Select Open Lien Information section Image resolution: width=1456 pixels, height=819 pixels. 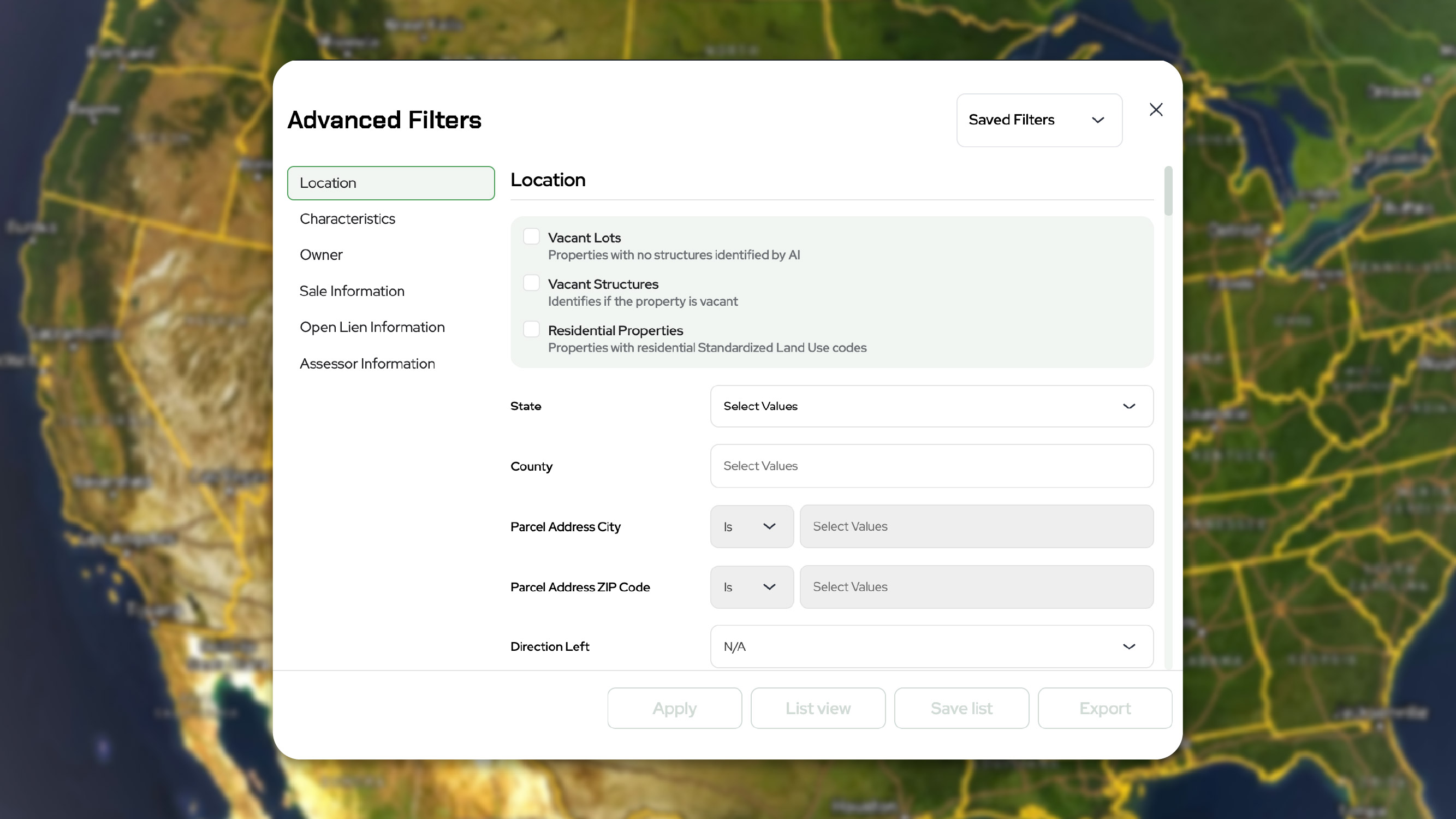click(372, 327)
